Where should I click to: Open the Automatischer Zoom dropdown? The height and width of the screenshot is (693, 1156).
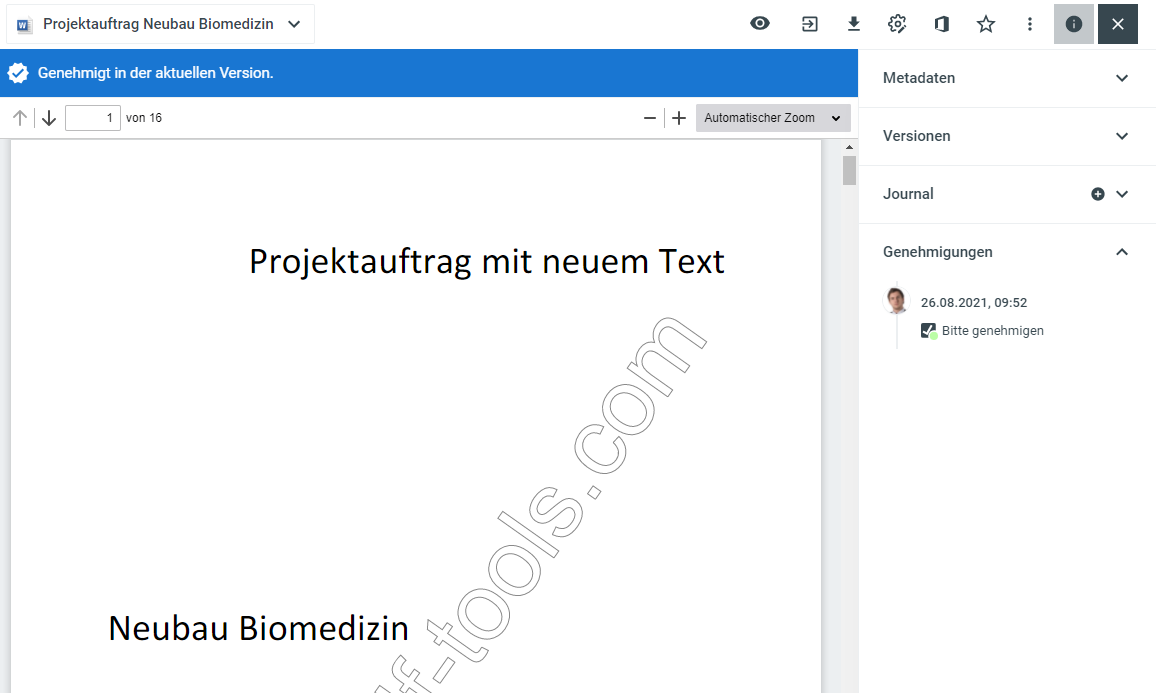coord(773,118)
